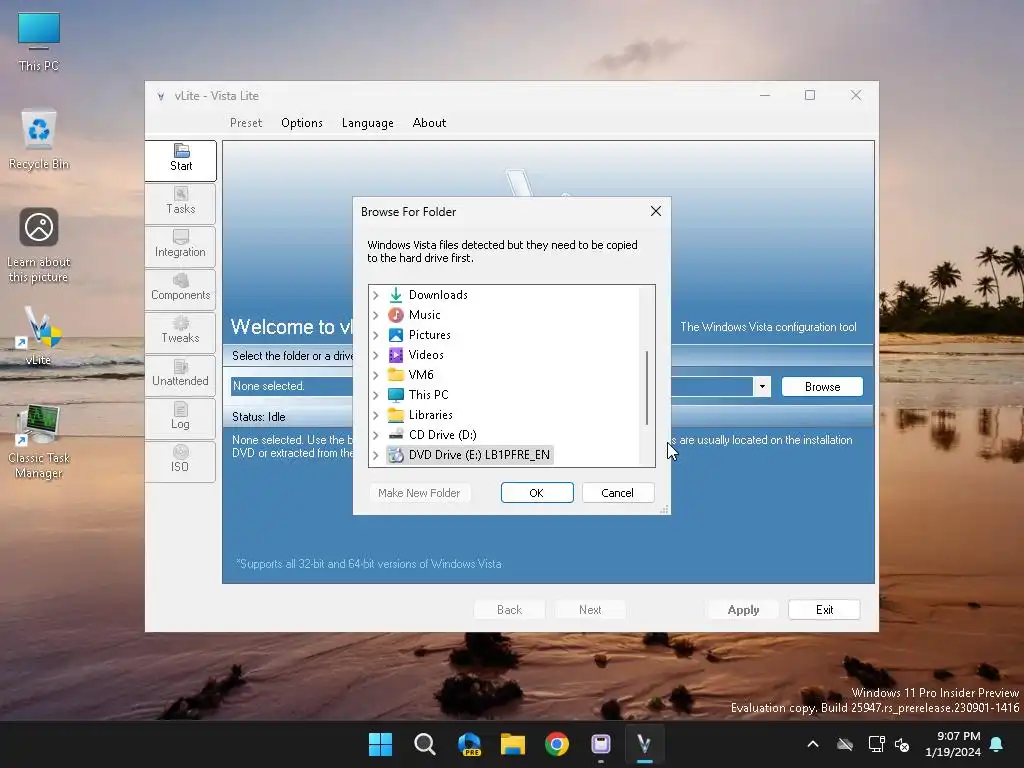
Task: Launch Microsoft Edge preview from taskbar
Action: coord(469,744)
